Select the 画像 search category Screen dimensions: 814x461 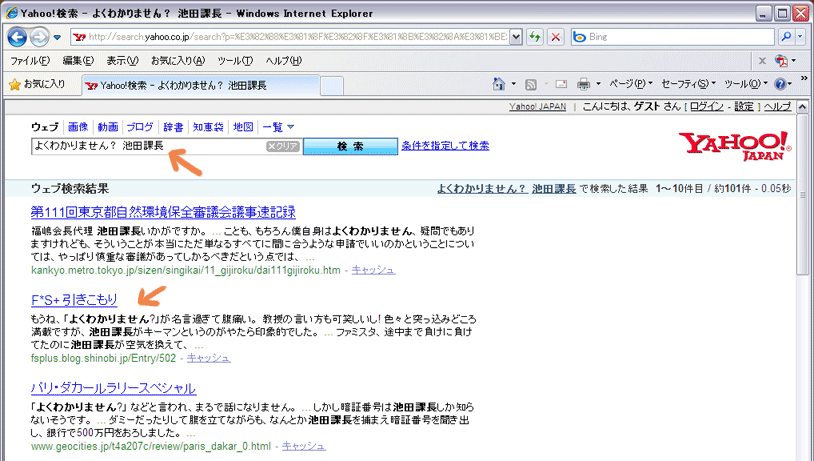tap(78, 127)
